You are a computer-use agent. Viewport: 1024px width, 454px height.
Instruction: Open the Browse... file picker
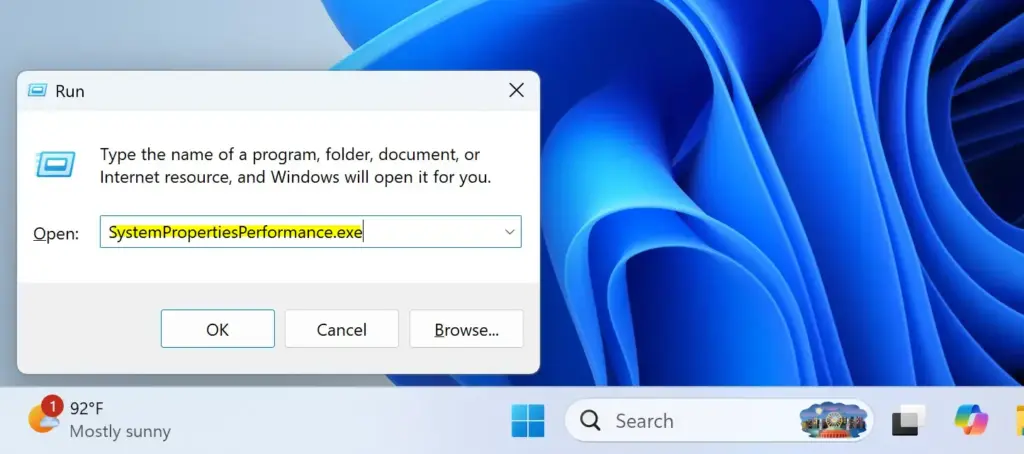466,329
